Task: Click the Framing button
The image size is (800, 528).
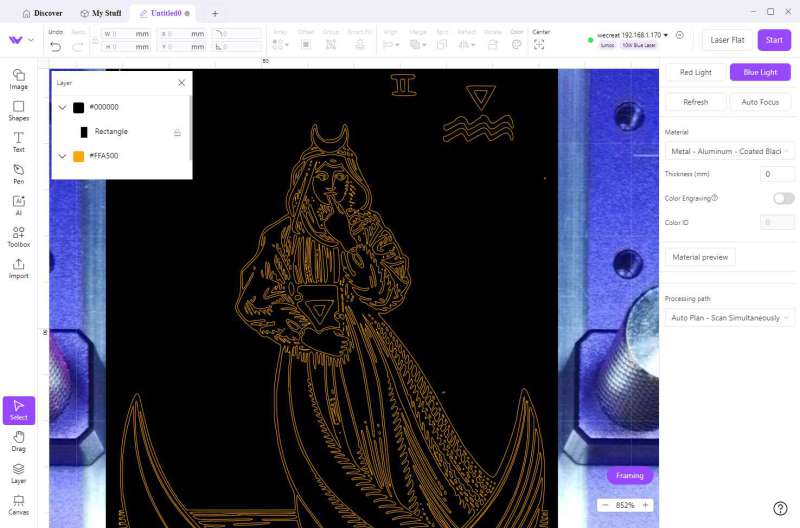Action: click(630, 475)
